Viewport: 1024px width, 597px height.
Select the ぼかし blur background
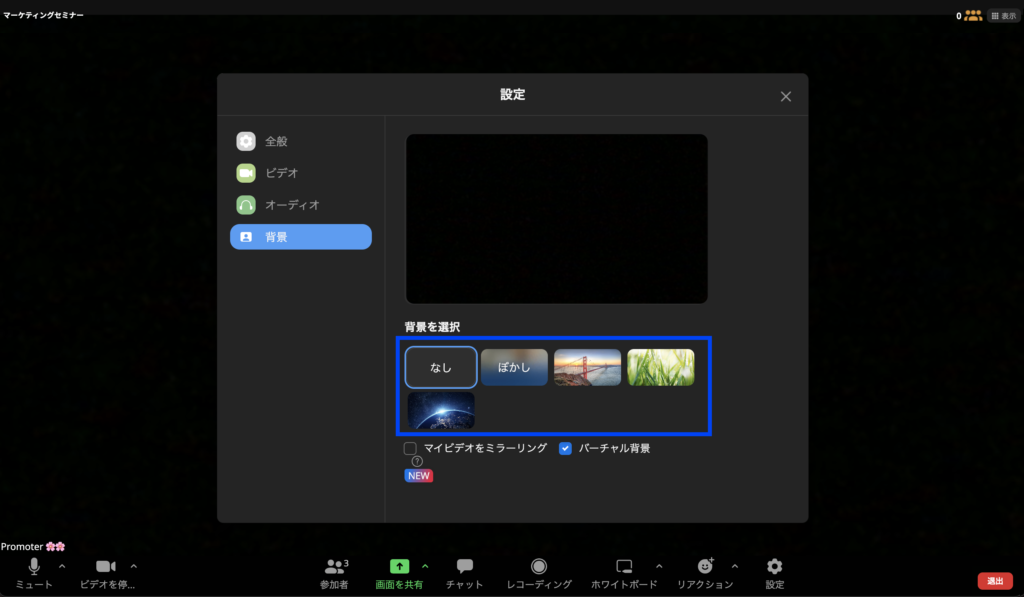click(x=514, y=367)
